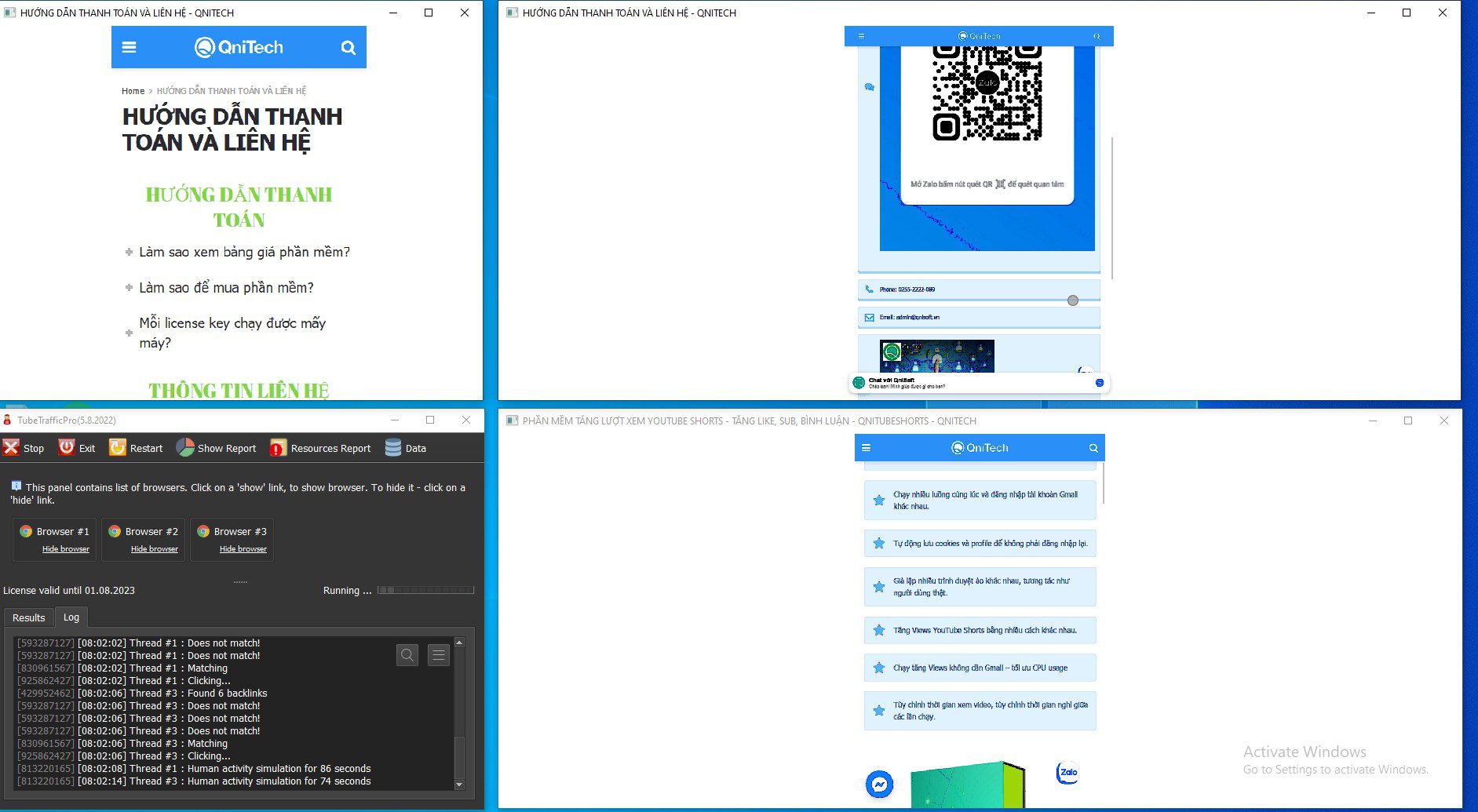1478x812 pixels.
Task: Click 'THÔNG TIN LIÊN HỆ' heading
Action: click(239, 390)
